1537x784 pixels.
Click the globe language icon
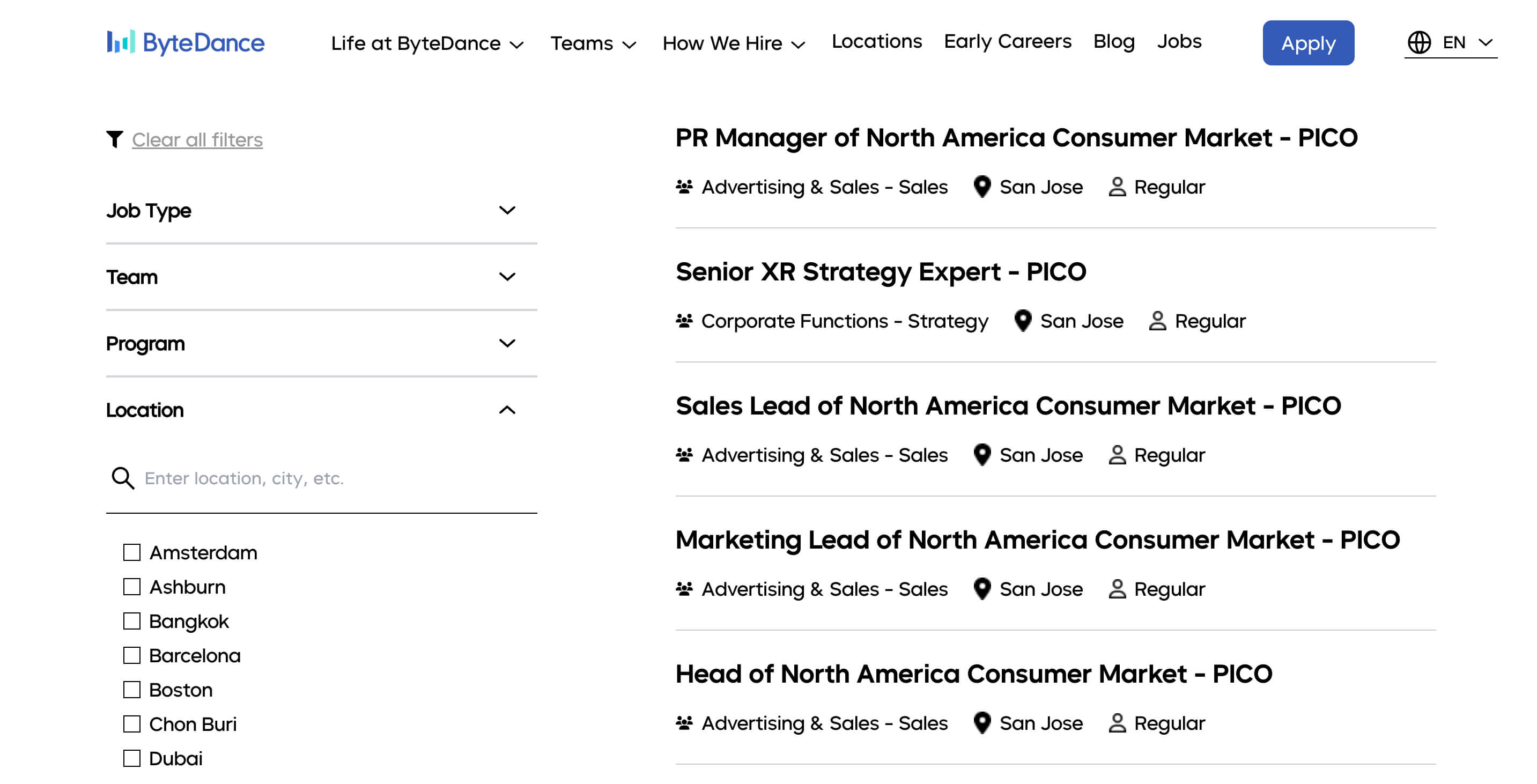pos(1418,42)
